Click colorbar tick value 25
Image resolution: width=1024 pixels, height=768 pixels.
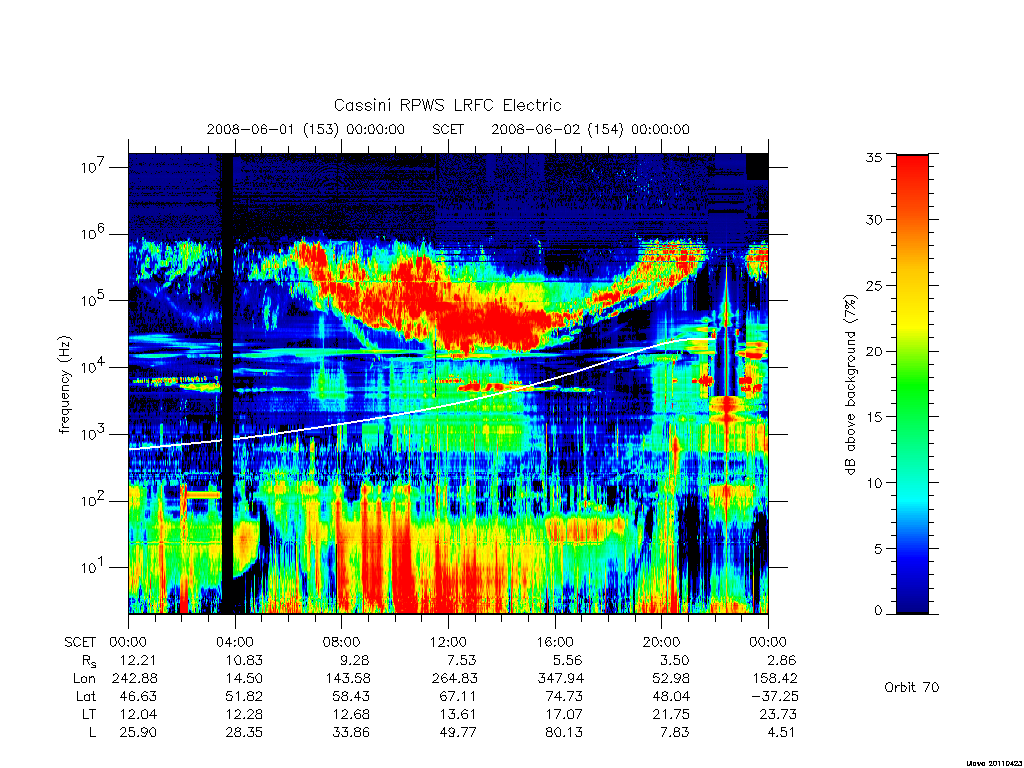point(874,285)
